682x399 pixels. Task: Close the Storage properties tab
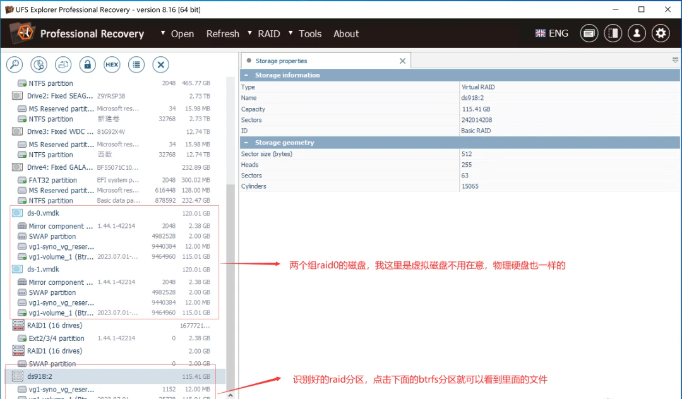pos(403,61)
